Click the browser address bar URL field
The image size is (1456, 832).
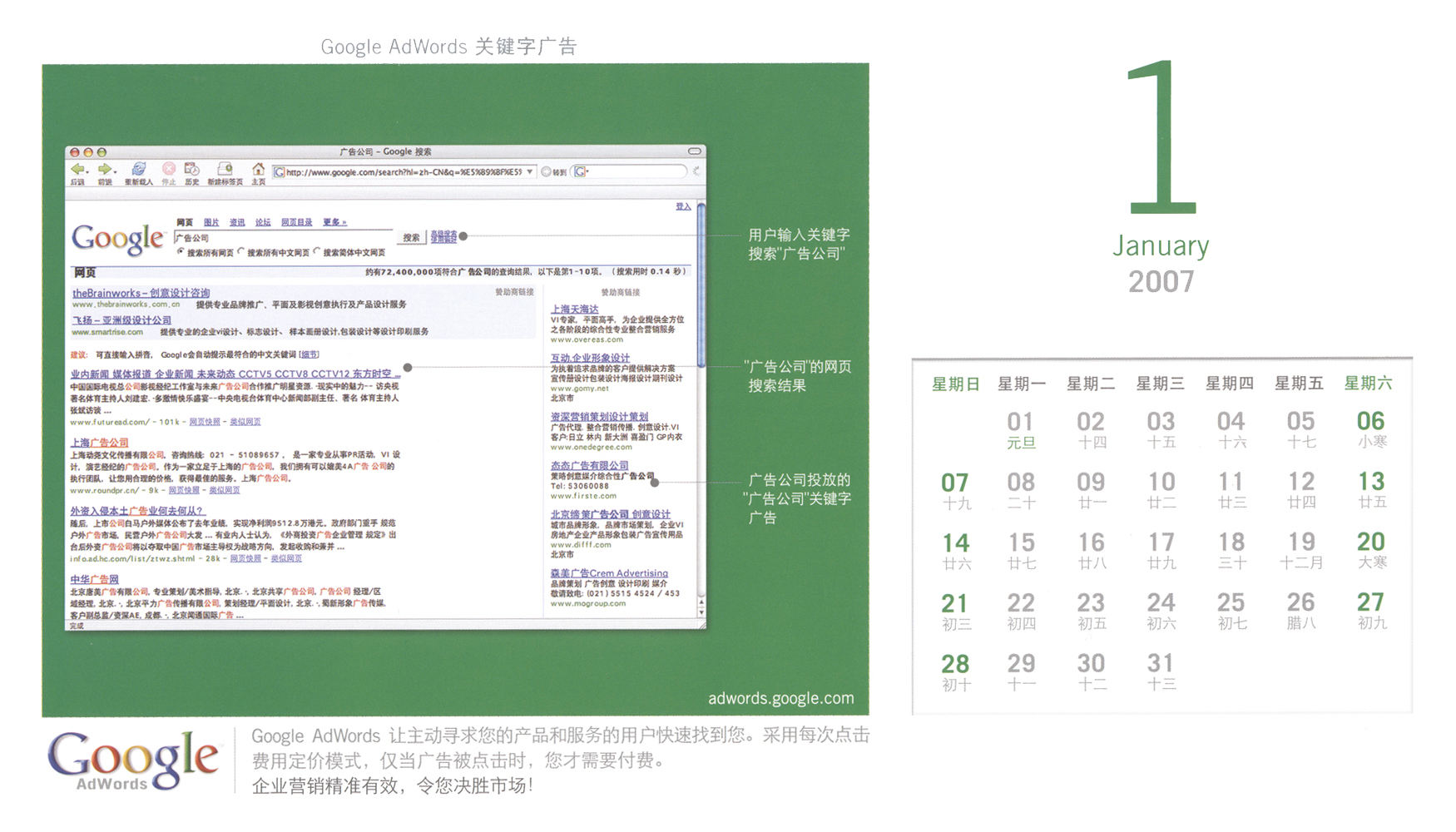click(404, 172)
